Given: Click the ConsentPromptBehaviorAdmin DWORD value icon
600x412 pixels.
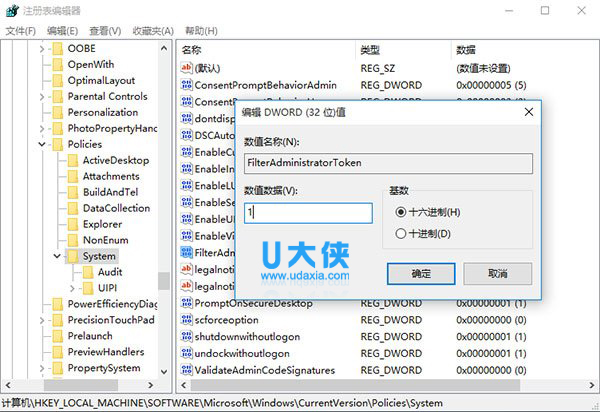Looking at the screenshot, I should (x=186, y=85).
